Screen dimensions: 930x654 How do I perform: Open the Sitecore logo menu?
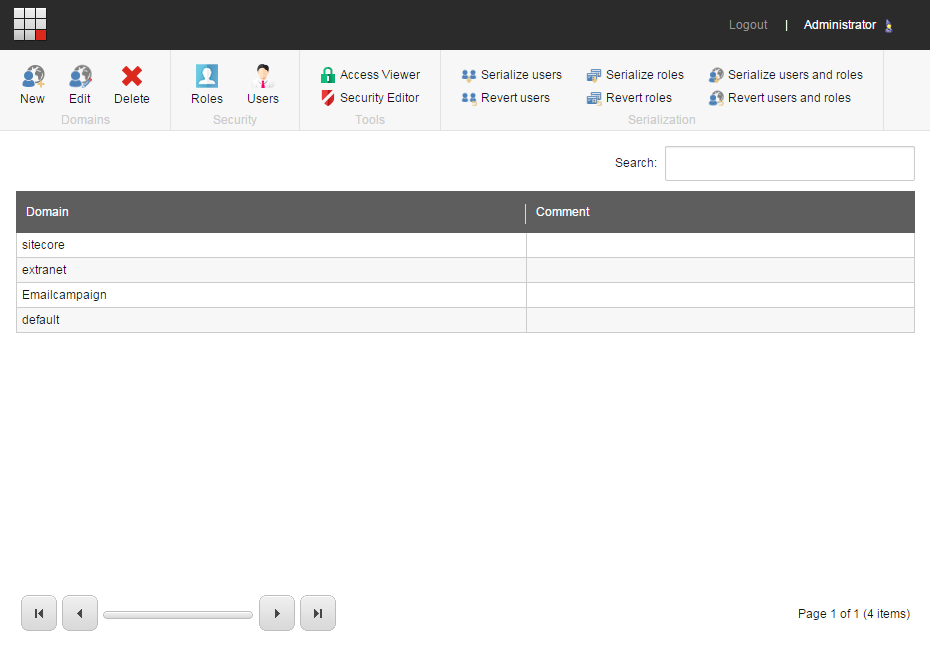coord(29,24)
